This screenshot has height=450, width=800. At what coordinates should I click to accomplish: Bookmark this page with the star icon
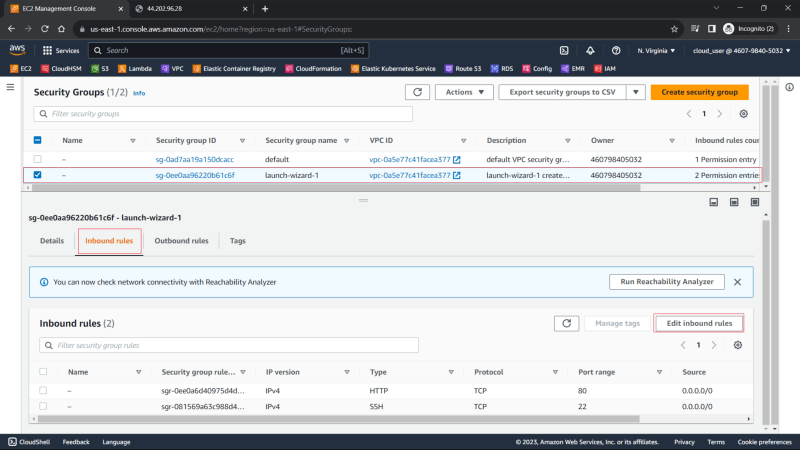pos(674,29)
